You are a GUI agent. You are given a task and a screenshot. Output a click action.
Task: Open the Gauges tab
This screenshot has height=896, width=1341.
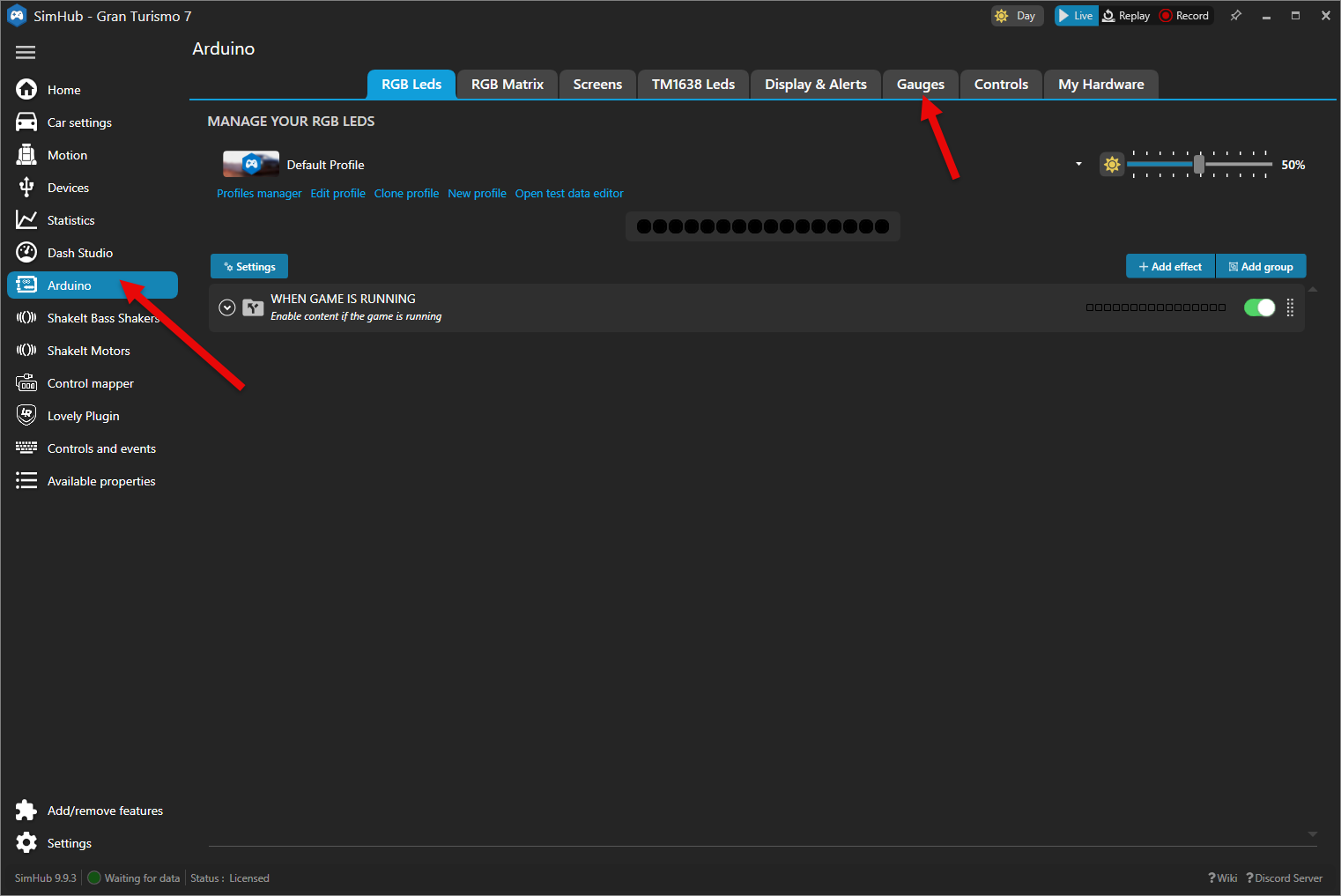(921, 85)
